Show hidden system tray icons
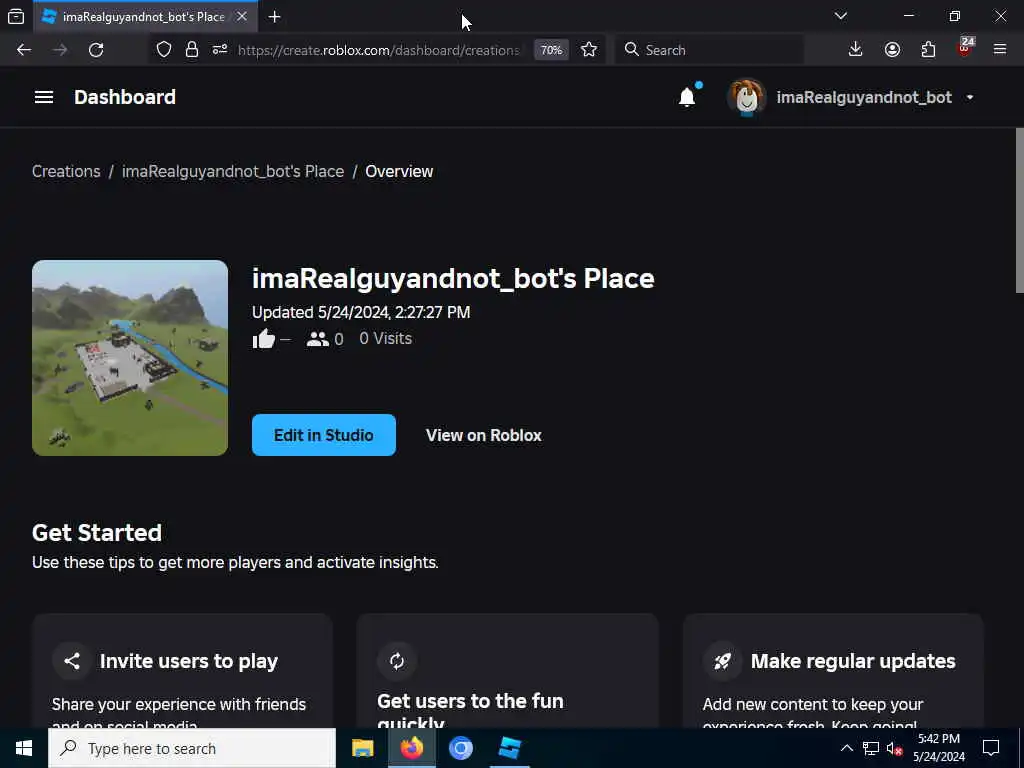This screenshot has height=768, width=1024. (846, 748)
